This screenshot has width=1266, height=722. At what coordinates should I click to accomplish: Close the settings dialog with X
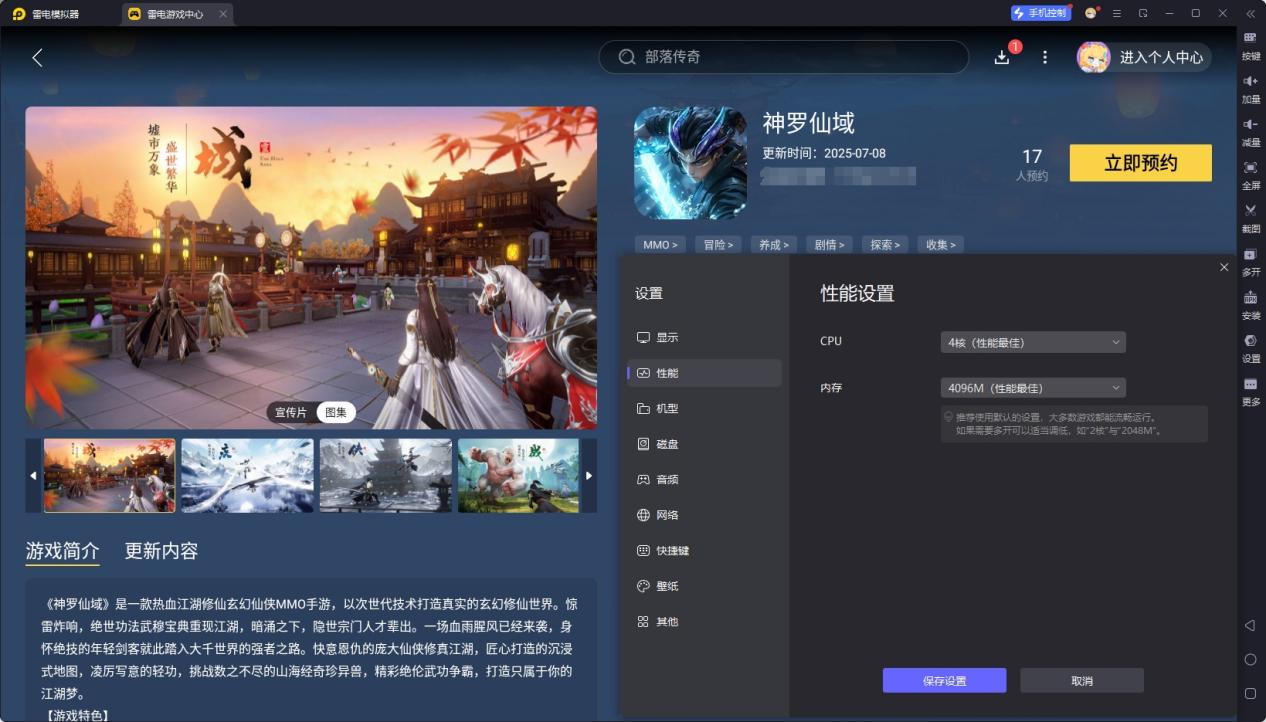pyautogui.click(x=1224, y=267)
